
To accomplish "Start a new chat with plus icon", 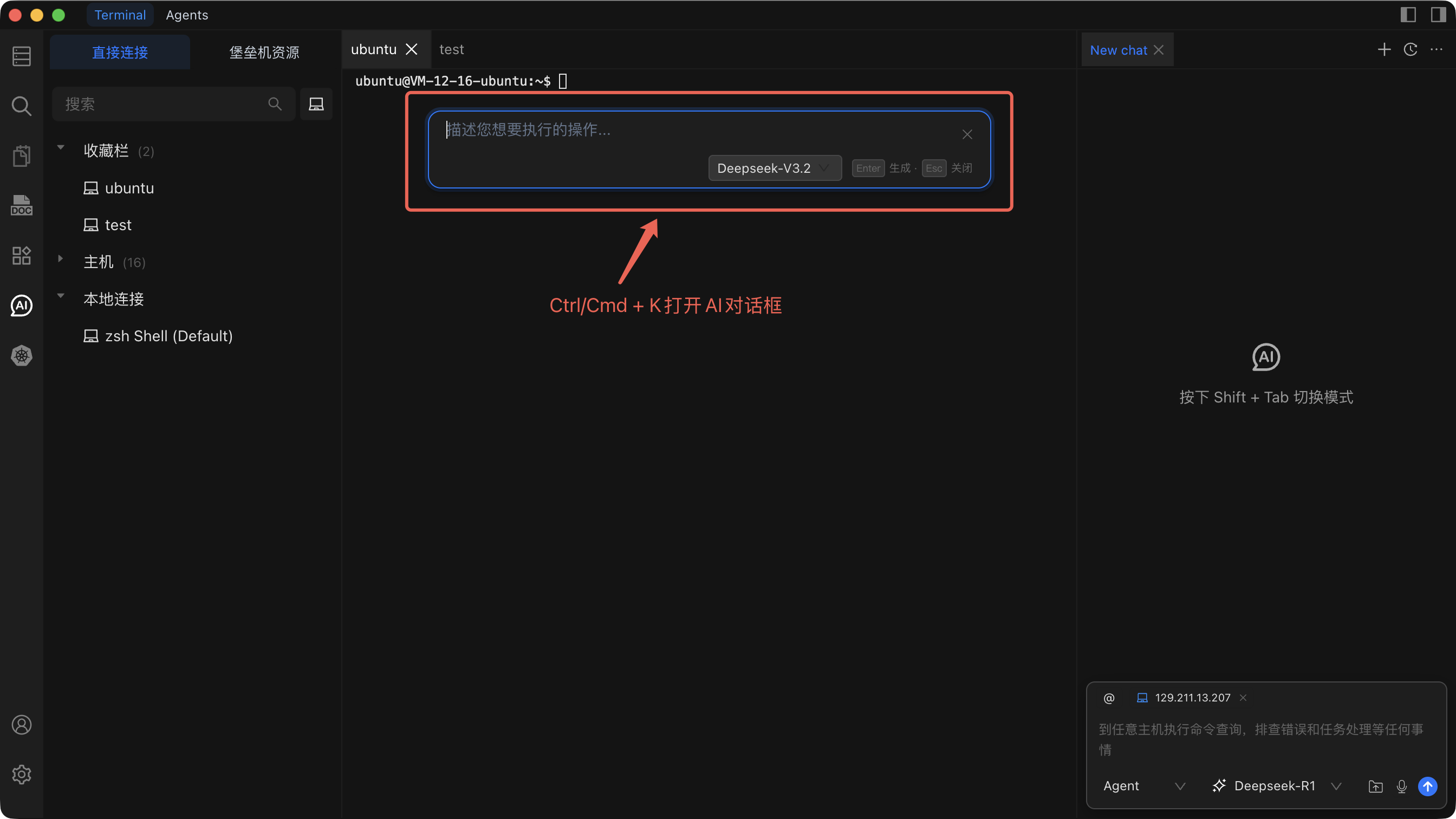I will click(1383, 50).
